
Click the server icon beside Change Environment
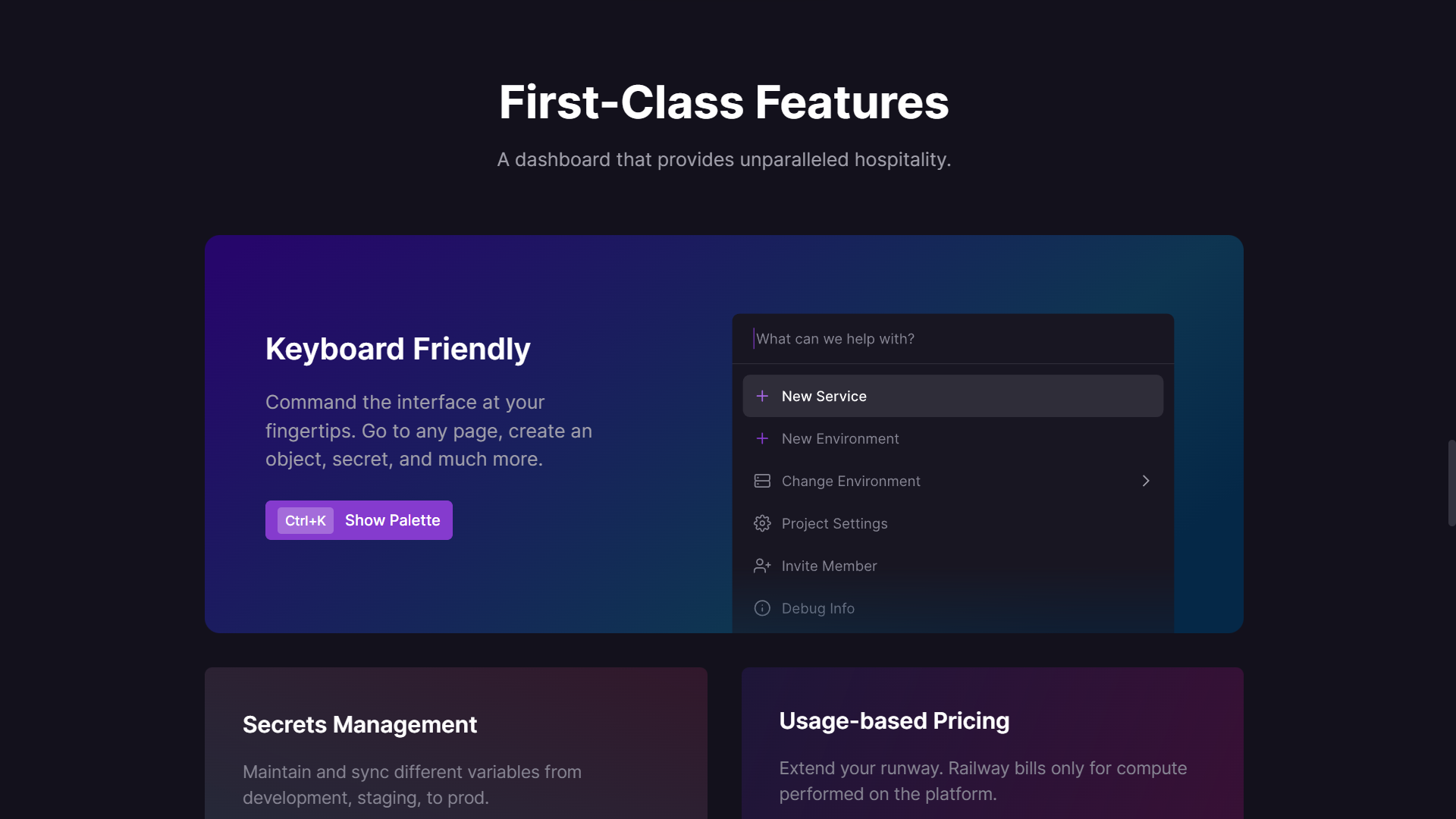(x=762, y=481)
